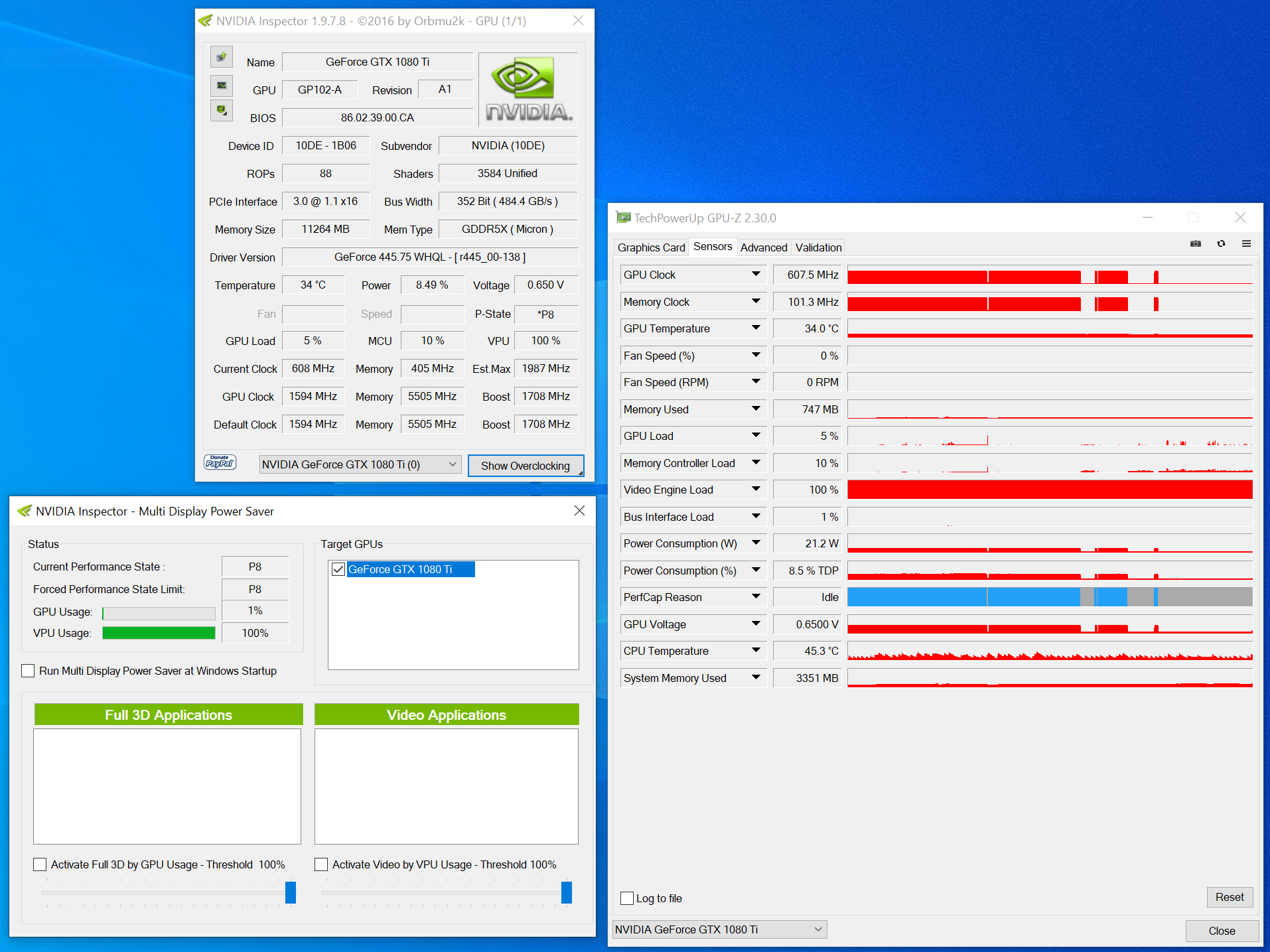Expand the Memory Clock sensor dropdown
This screenshot has height=952, width=1270.
(x=756, y=301)
